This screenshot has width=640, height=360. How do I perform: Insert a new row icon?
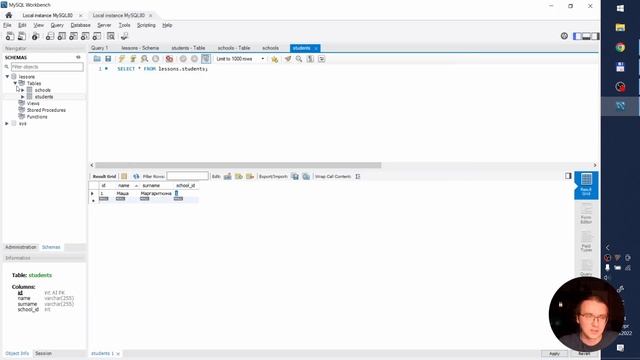click(239, 176)
